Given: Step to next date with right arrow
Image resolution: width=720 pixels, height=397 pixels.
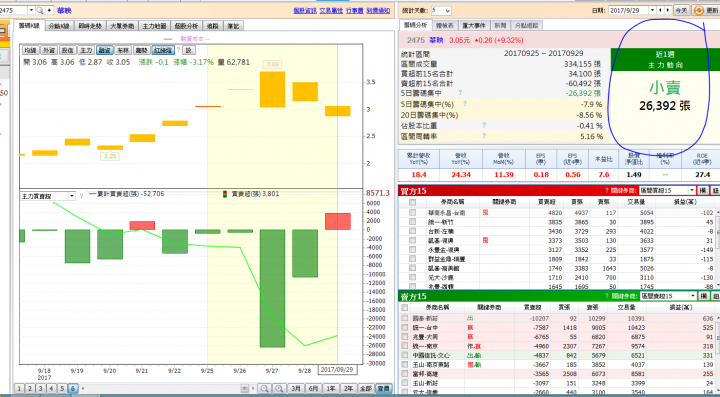Looking at the screenshot, I should tap(667, 10).
